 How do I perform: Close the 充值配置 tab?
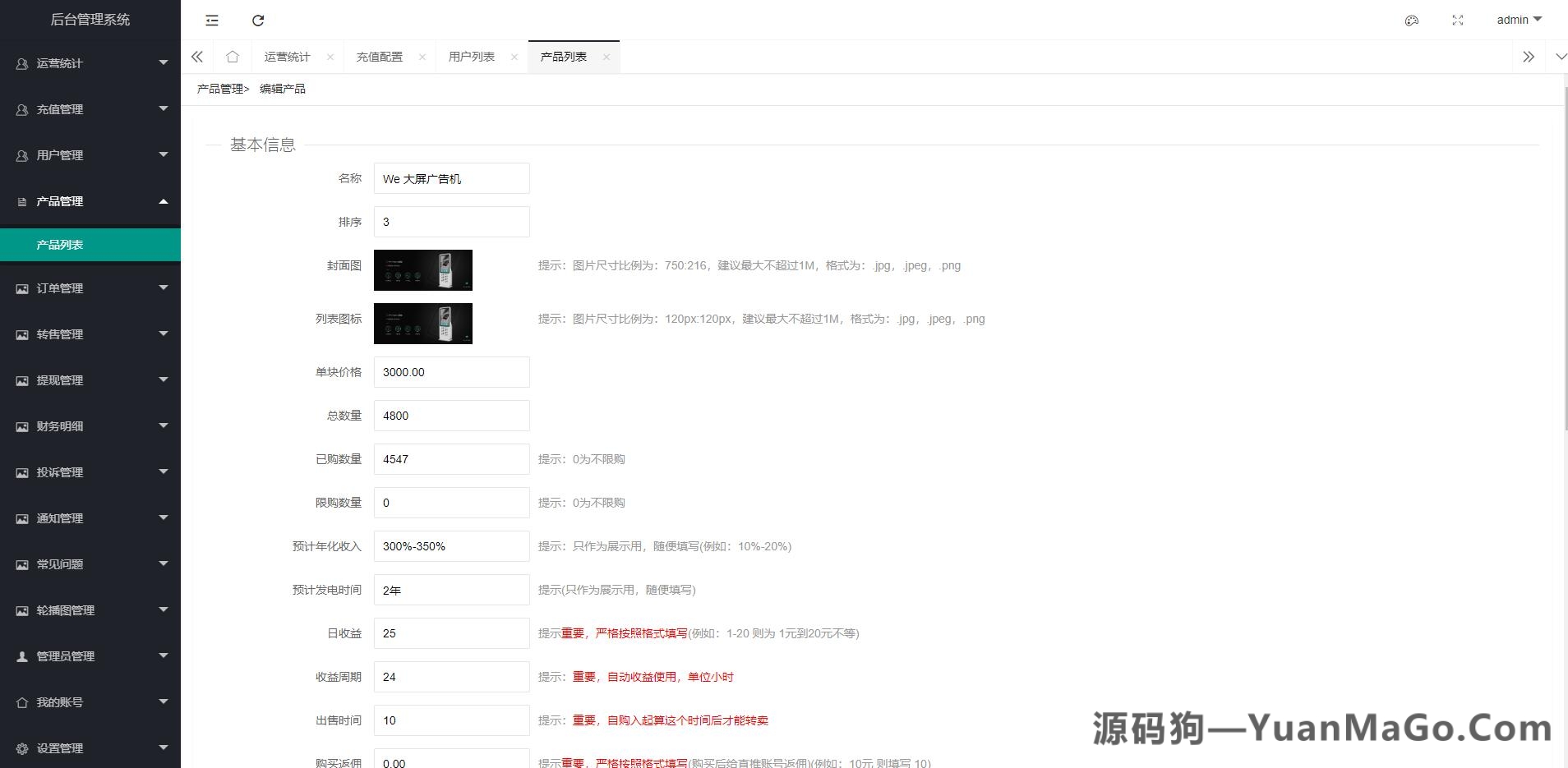coord(422,56)
